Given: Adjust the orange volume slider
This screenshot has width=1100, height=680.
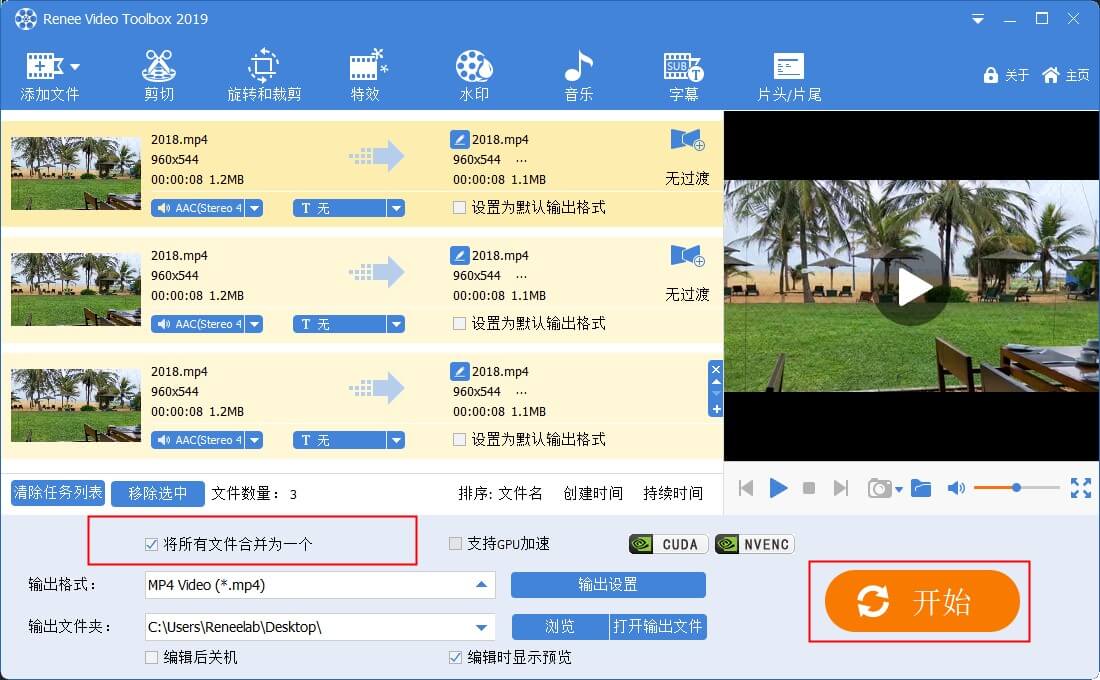Looking at the screenshot, I should 1016,487.
